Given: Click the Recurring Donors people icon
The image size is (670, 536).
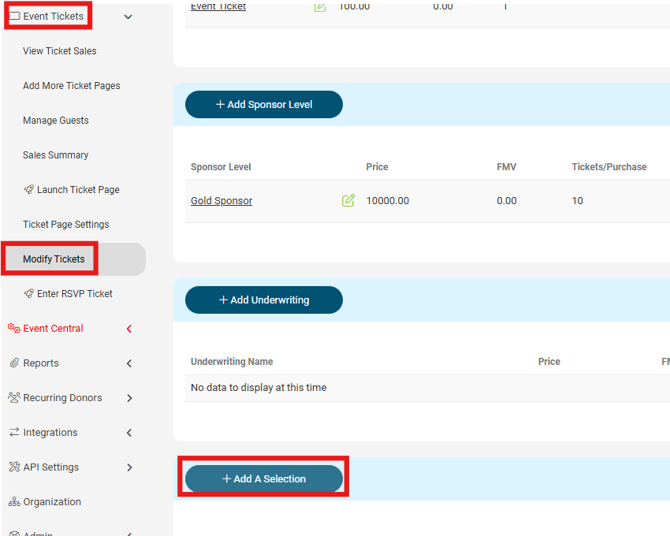Looking at the screenshot, I should [14, 398].
